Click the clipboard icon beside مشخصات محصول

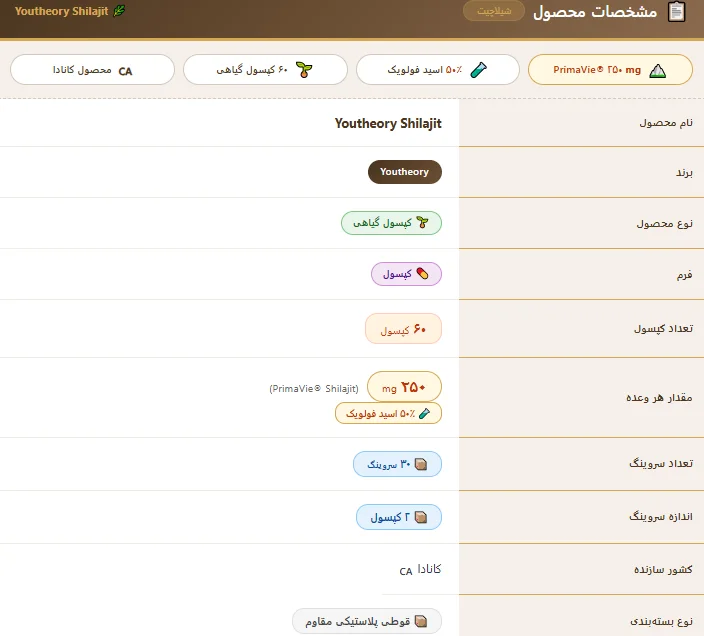click(676, 12)
